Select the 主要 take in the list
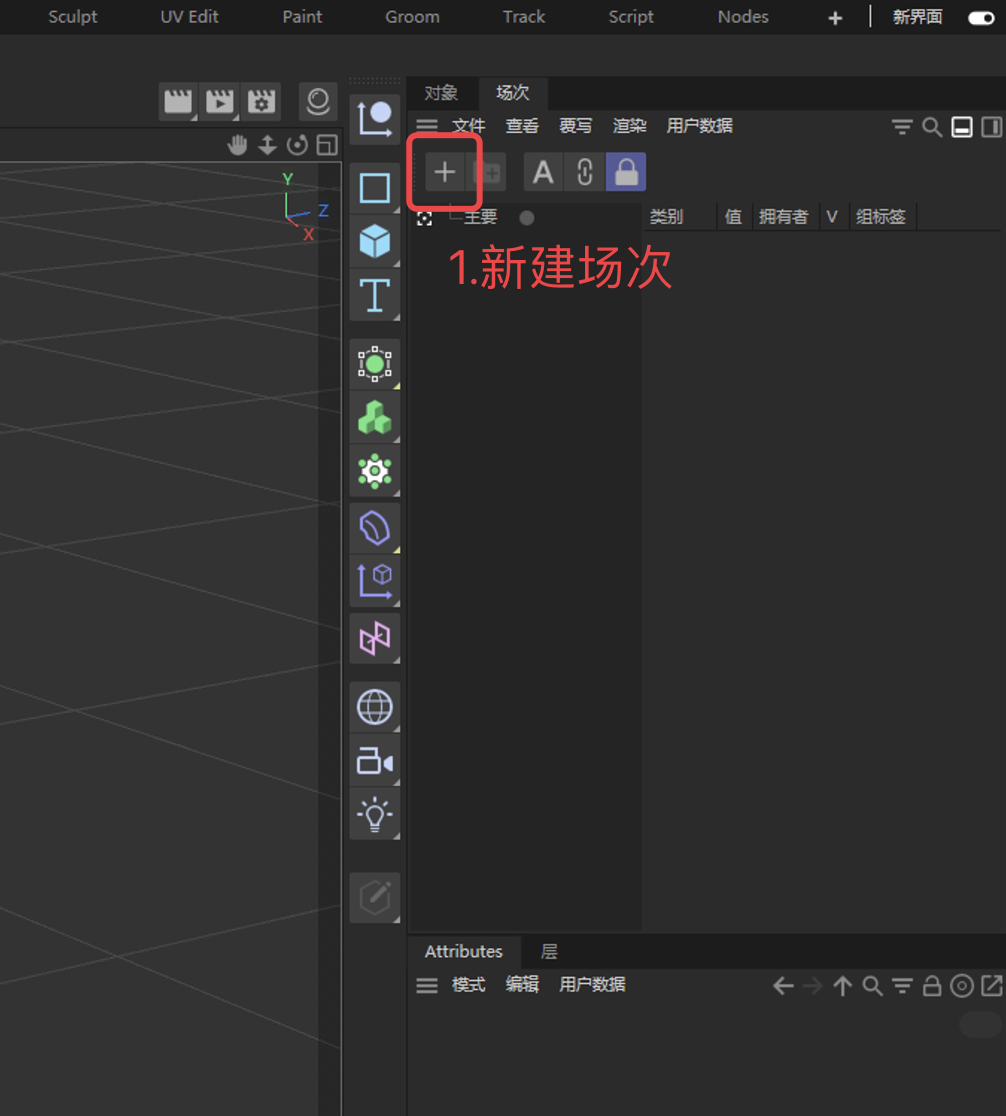 [x=481, y=217]
